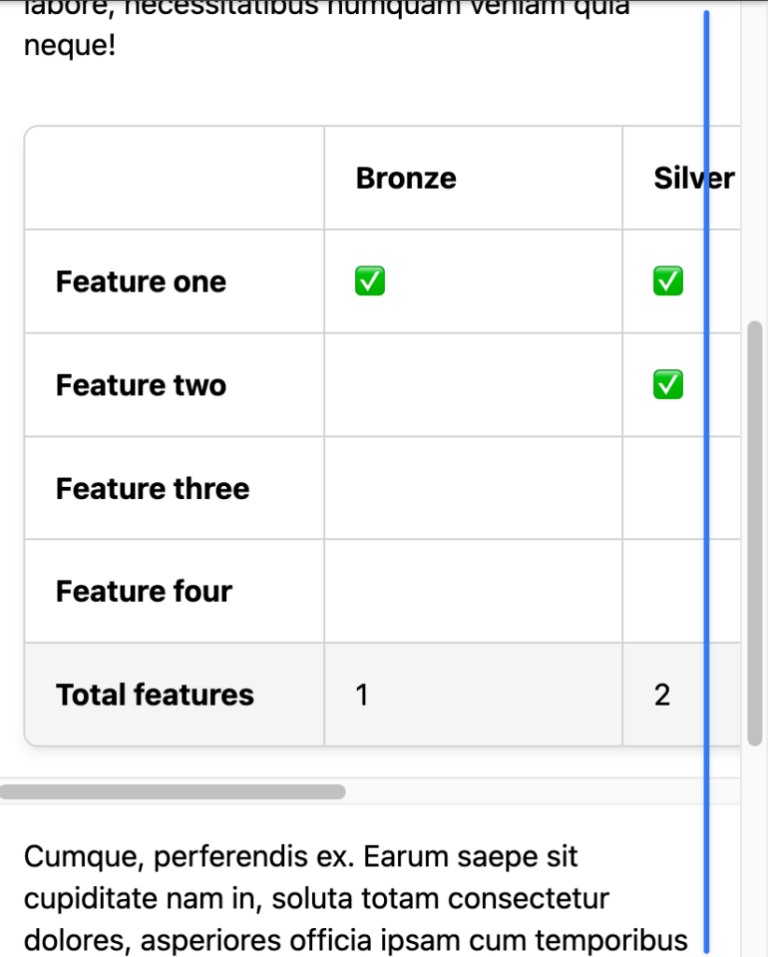Click Bronze total features value 1
The image size is (768, 957).
coord(362,695)
